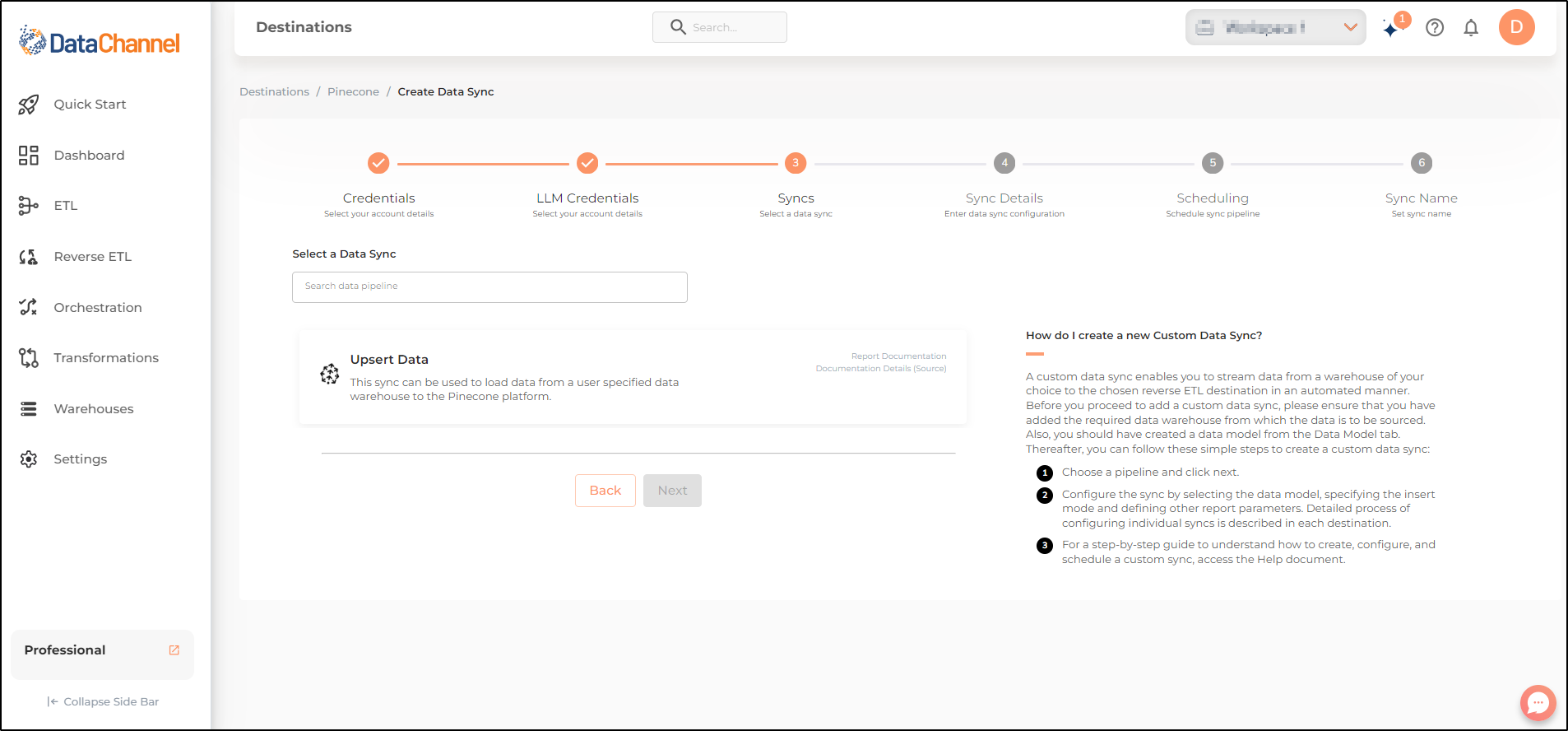Click the Scheduling step label

tap(1213, 198)
